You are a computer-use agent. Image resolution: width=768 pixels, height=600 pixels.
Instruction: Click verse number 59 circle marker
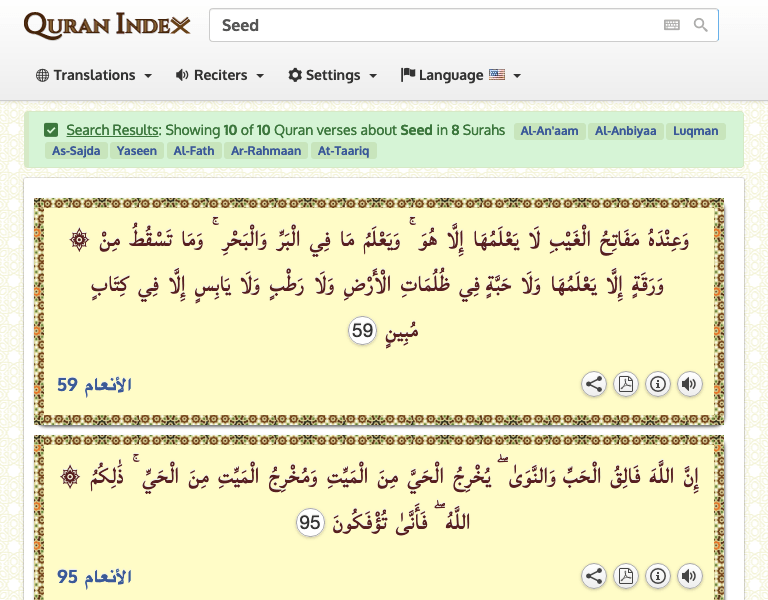point(362,331)
